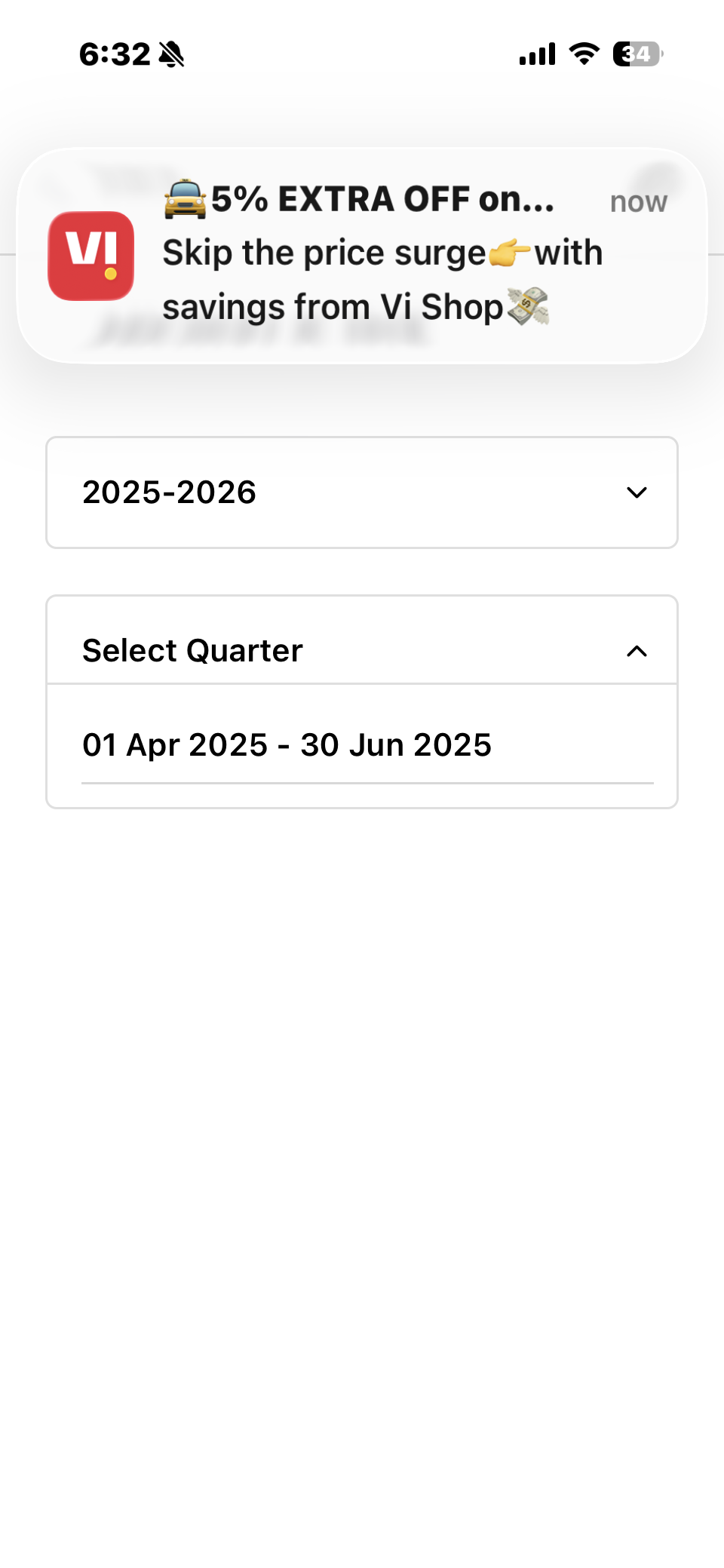Tap the taxi emoji in notification title
The height and width of the screenshot is (1568, 724).
(x=185, y=199)
